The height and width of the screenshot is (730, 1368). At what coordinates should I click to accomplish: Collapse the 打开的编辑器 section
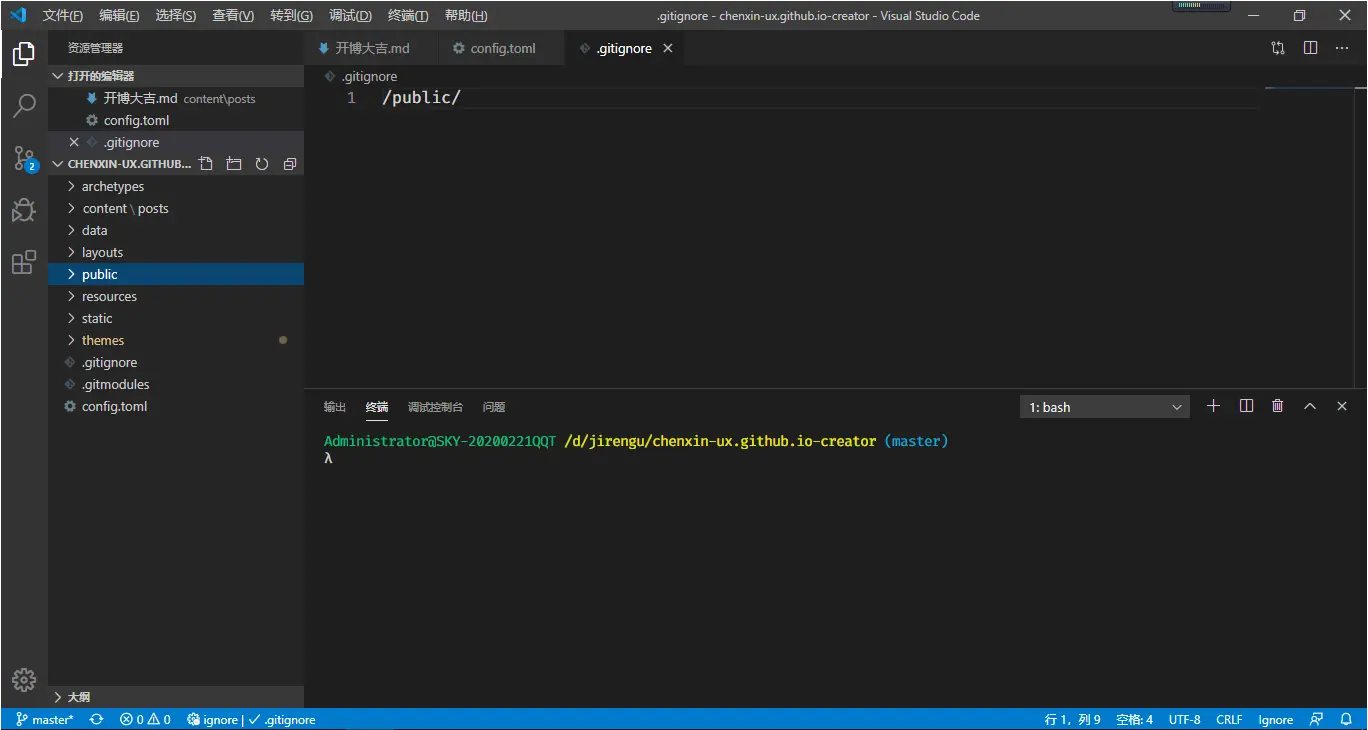(x=176, y=76)
